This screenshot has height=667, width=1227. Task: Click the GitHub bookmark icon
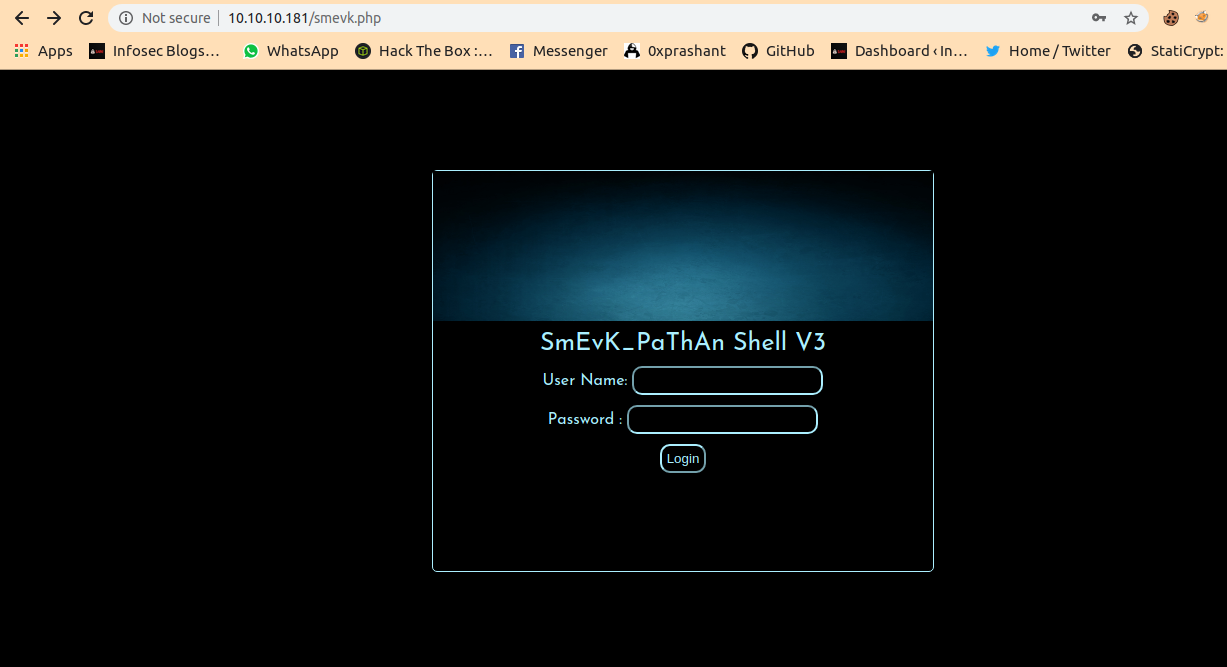click(x=749, y=50)
